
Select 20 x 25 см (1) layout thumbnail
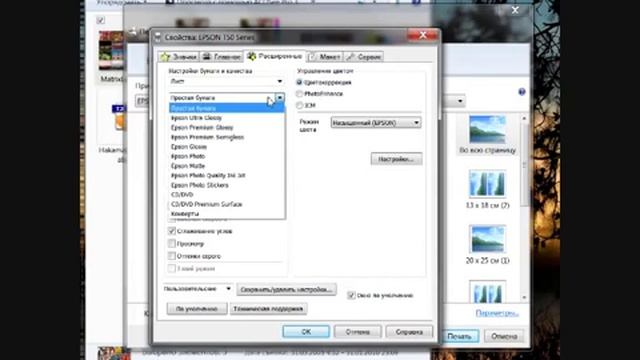(x=487, y=244)
